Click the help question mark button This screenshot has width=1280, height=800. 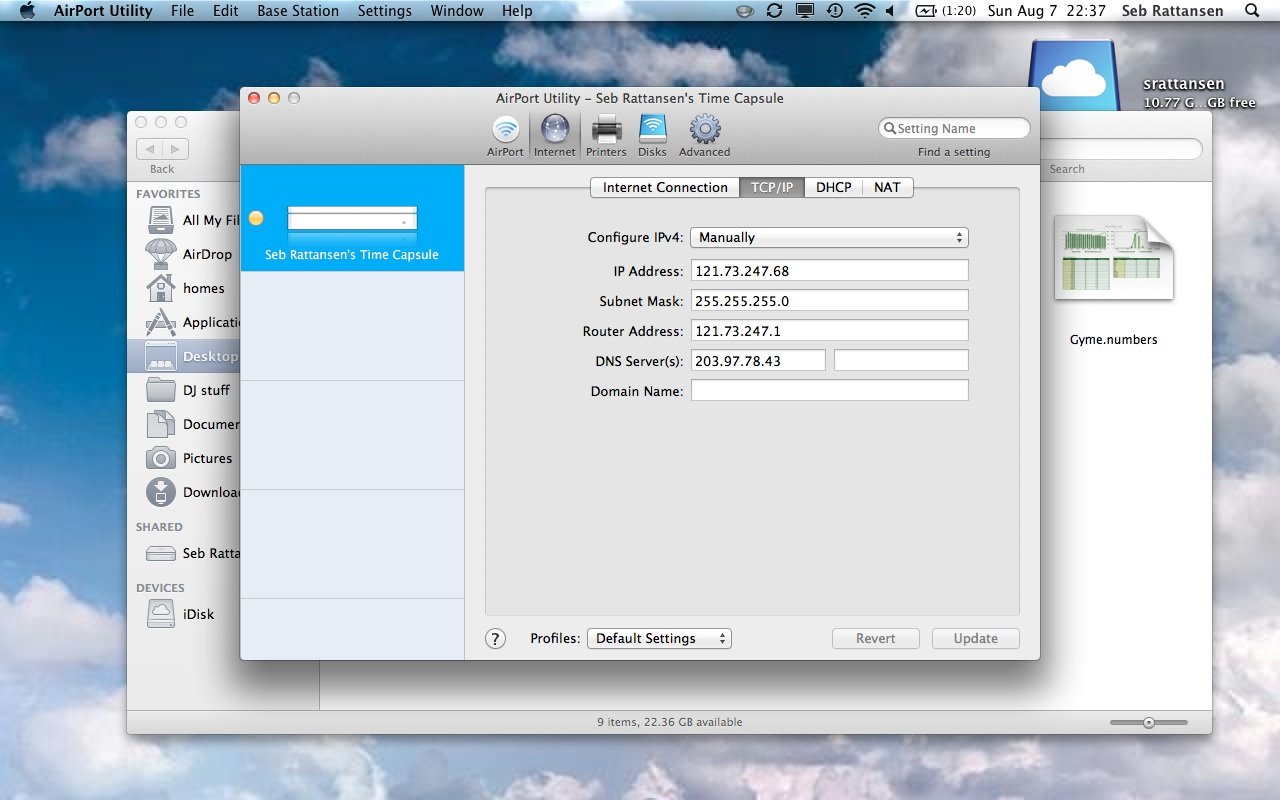pyautogui.click(x=495, y=639)
